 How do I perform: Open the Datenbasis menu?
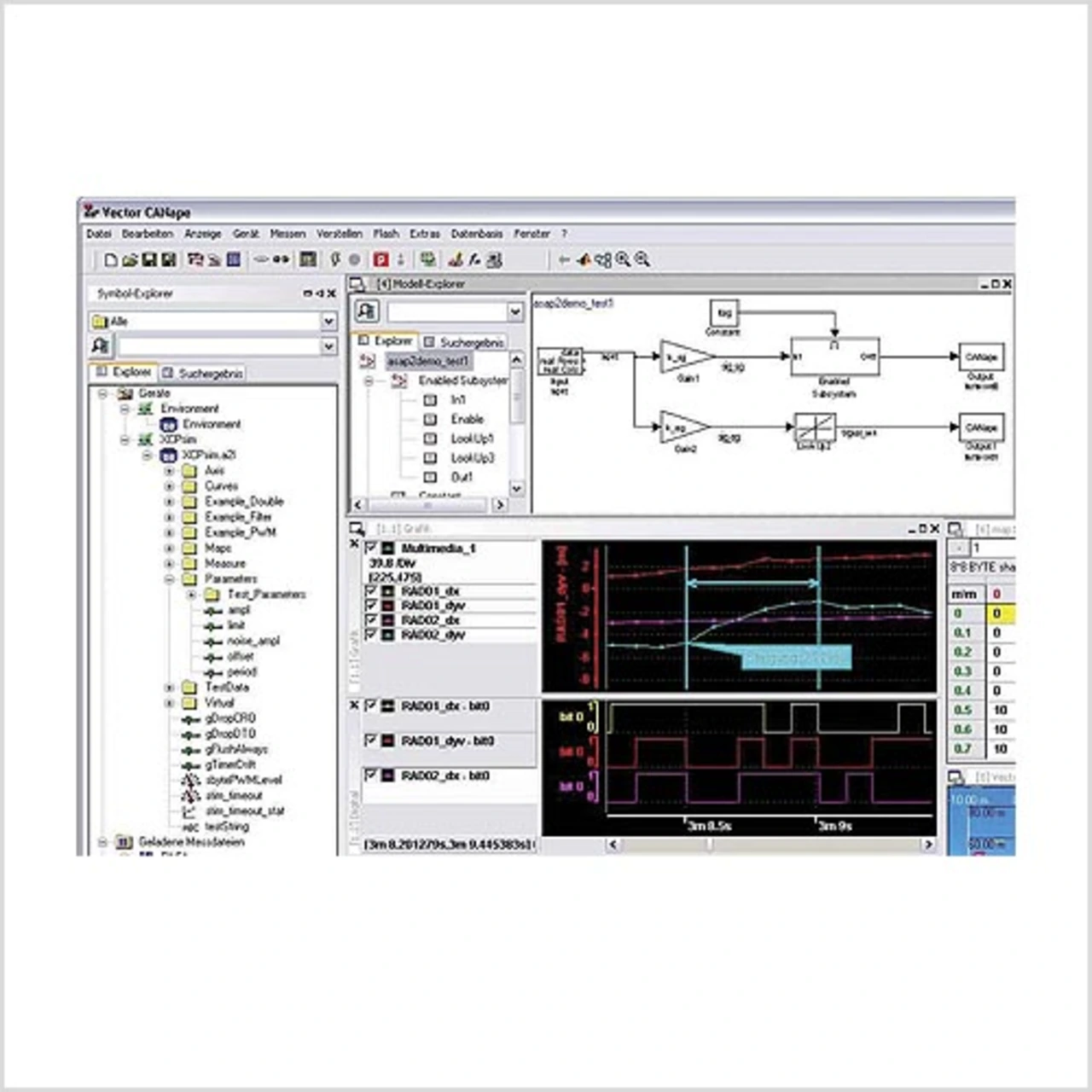tap(476, 234)
